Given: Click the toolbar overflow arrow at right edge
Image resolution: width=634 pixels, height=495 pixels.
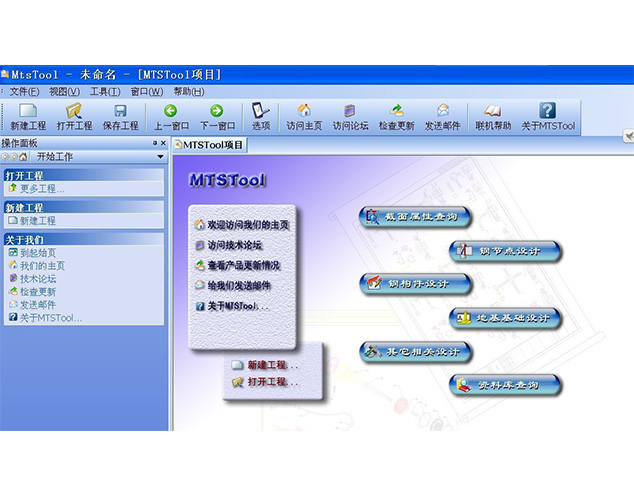Looking at the screenshot, I should [628, 136].
